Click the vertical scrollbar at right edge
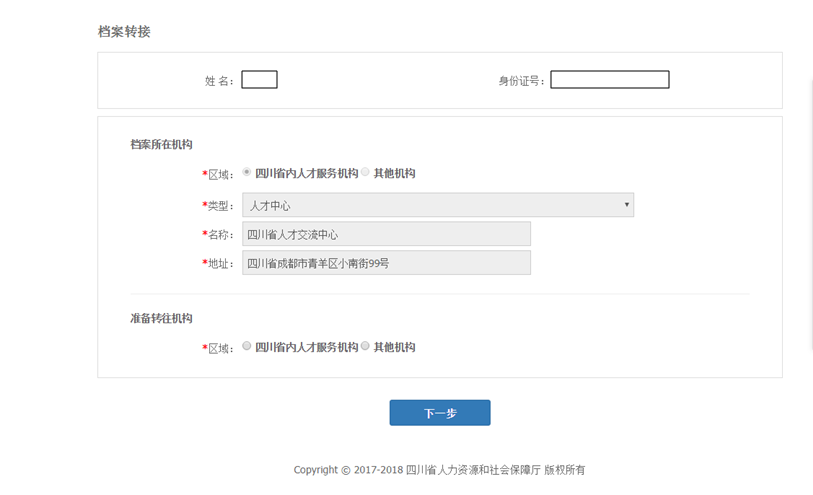Screen dimensions: 813x495 click(x=810, y=215)
